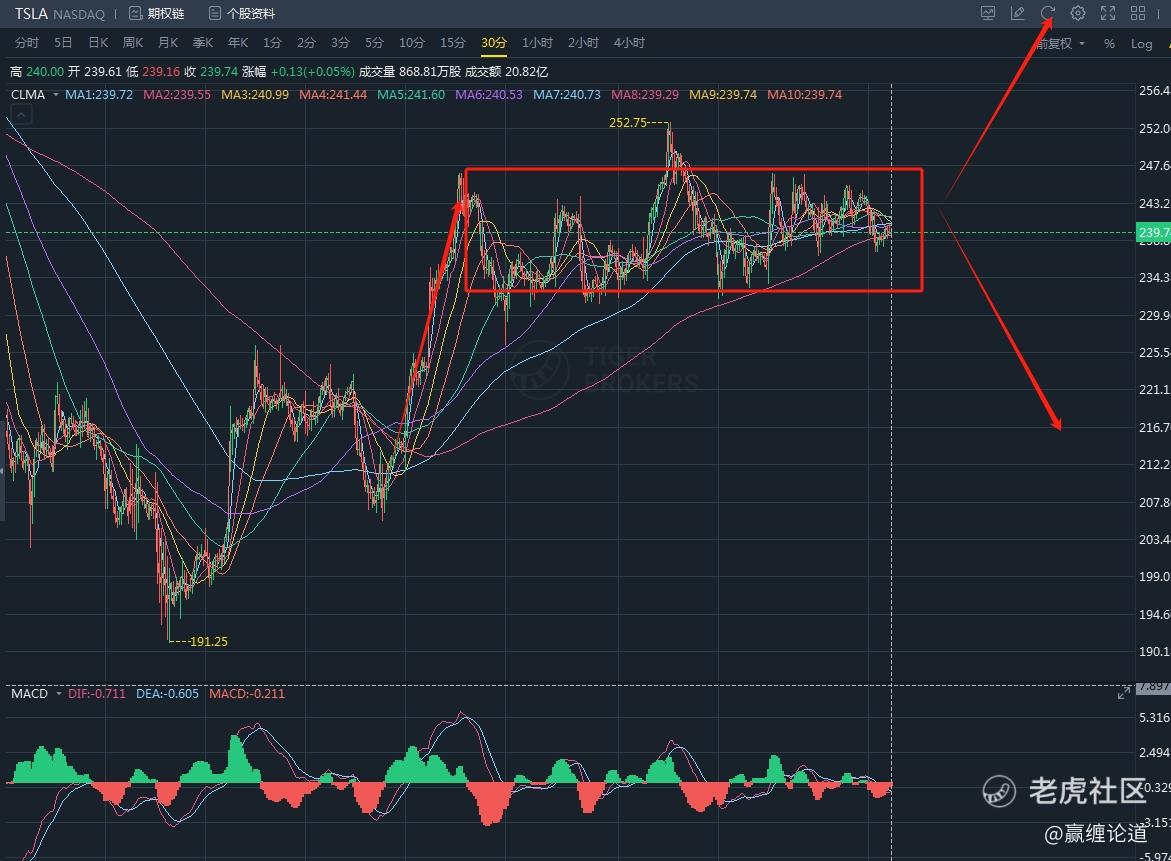This screenshot has height=861, width=1171.
Task: Toggle the Log scale axis mode
Action: [x=1141, y=43]
